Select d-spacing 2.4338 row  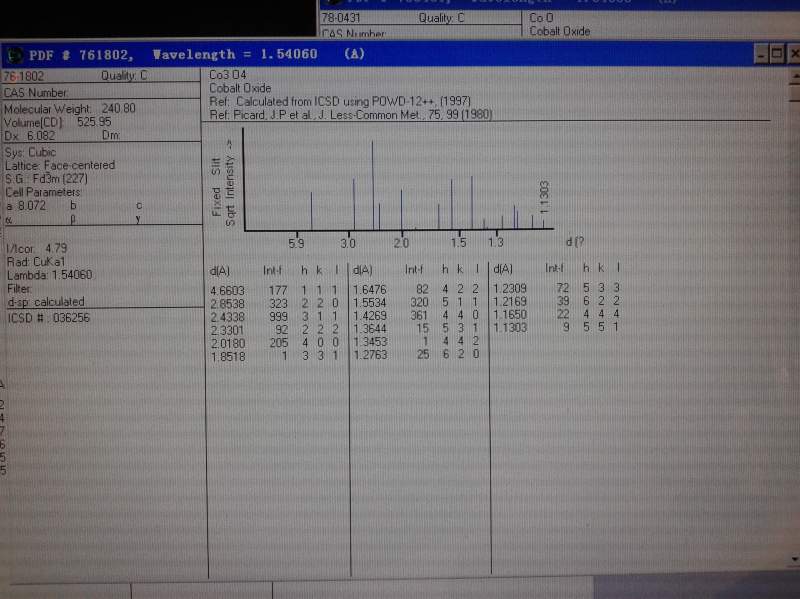click(x=276, y=317)
